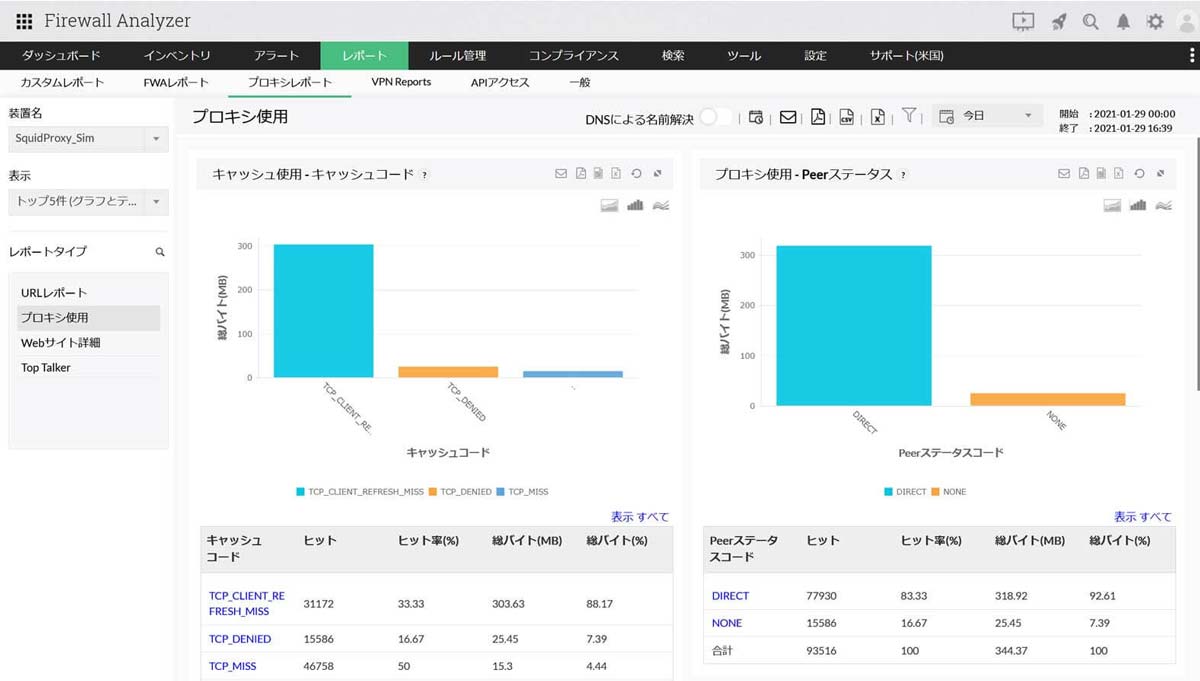The width and height of the screenshot is (1200, 681).
Task: Email the プロキシ使用 report
Action: [x=789, y=117]
